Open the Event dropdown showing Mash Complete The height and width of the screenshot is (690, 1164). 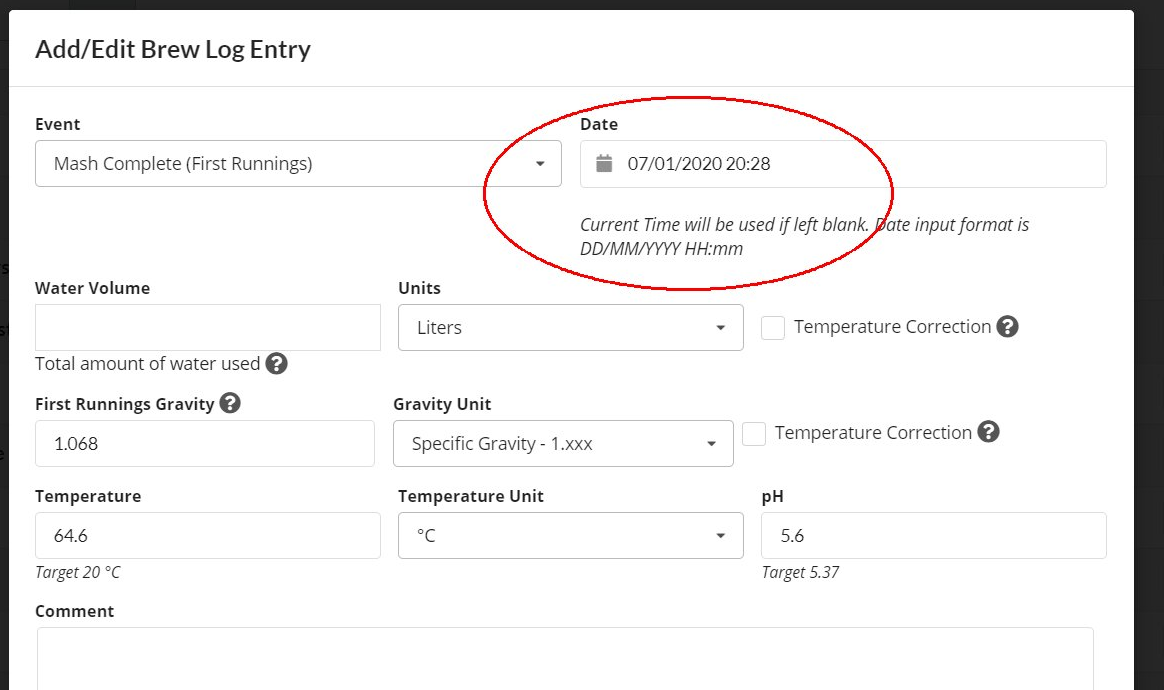(x=298, y=164)
